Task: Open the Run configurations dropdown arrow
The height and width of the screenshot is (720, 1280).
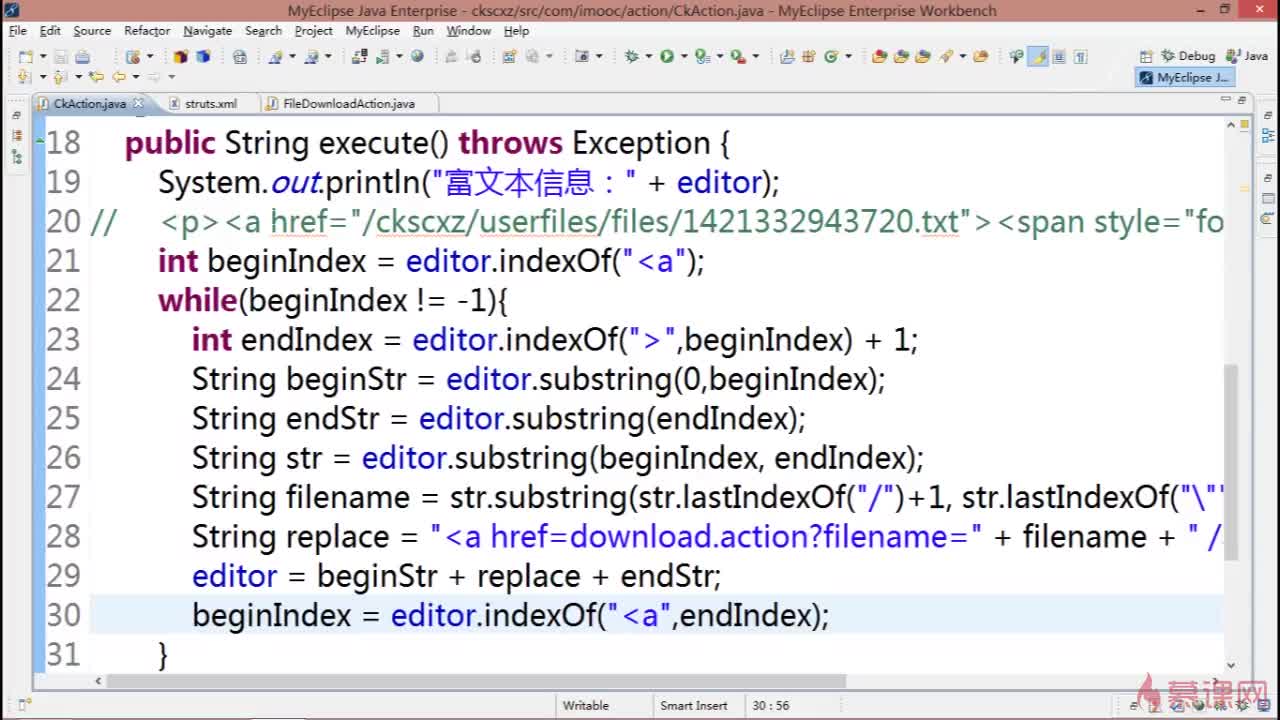Action: 684,56
